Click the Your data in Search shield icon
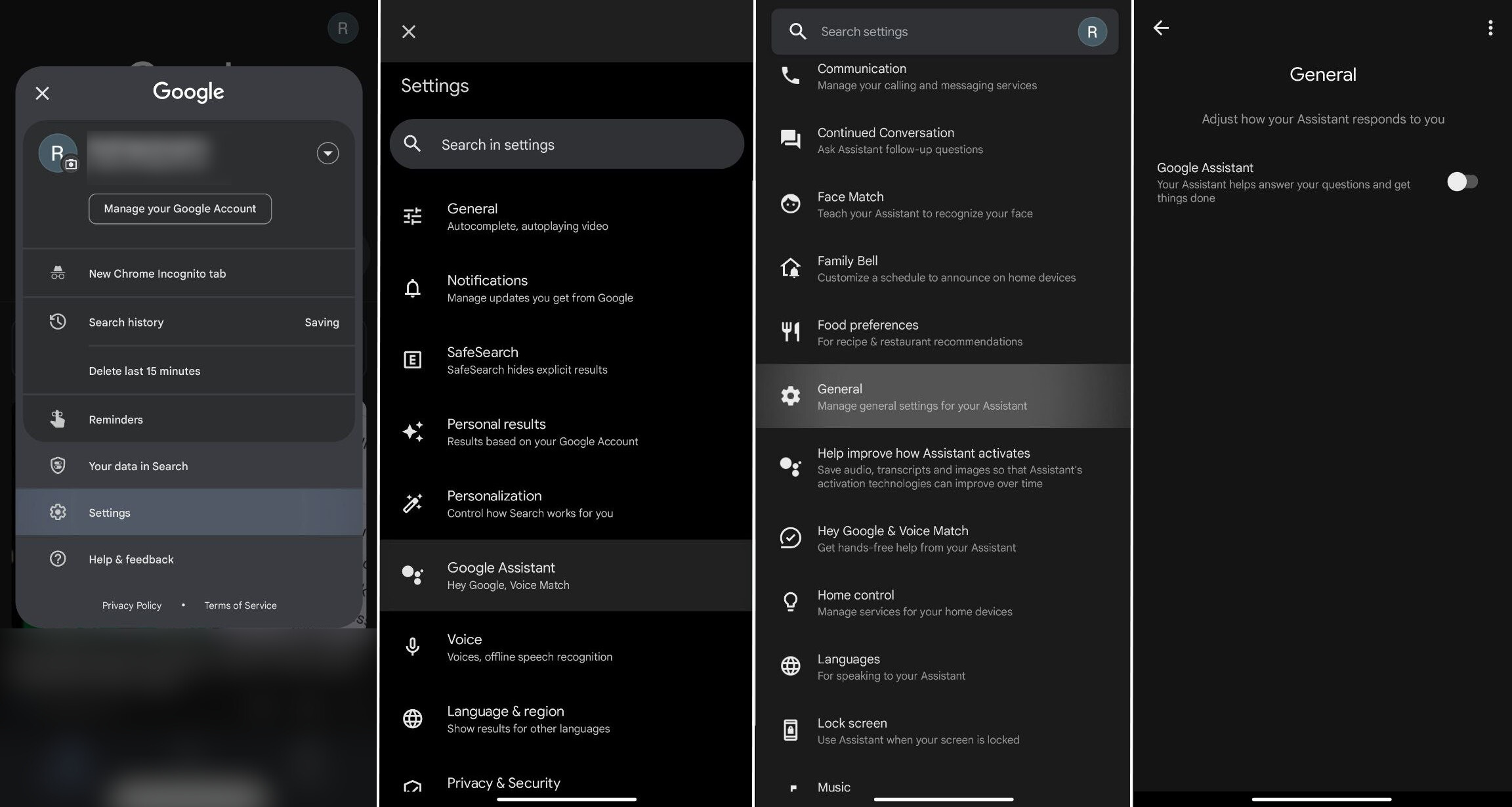Image resolution: width=1512 pixels, height=807 pixels. click(x=58, y=466)
